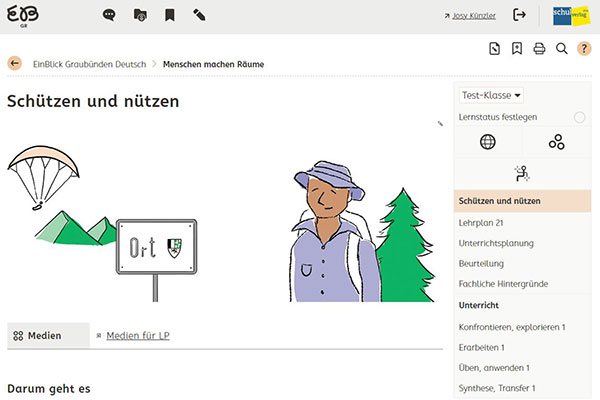
Task: Print the page with the printer icon
Action: (x=539, y=48)
